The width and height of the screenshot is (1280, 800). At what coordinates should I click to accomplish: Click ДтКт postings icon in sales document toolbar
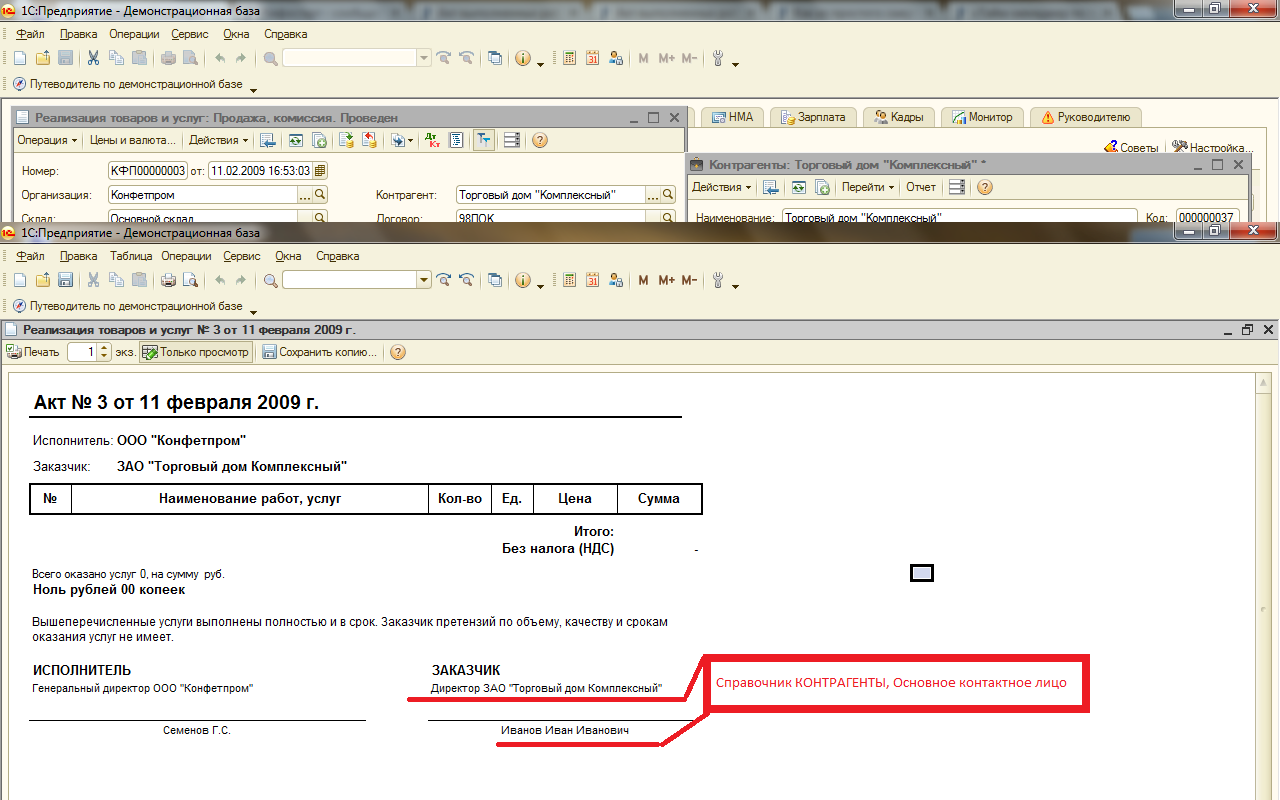click(x=432, y=140)
